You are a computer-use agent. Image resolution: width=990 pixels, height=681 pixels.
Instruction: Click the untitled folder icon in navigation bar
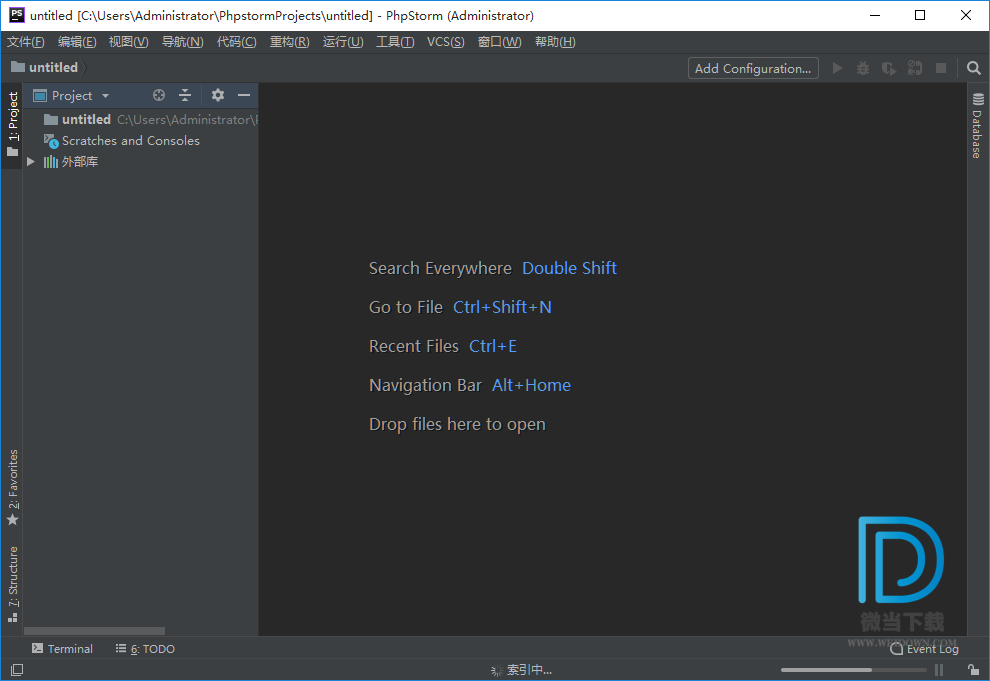click(x=18, y=67)
